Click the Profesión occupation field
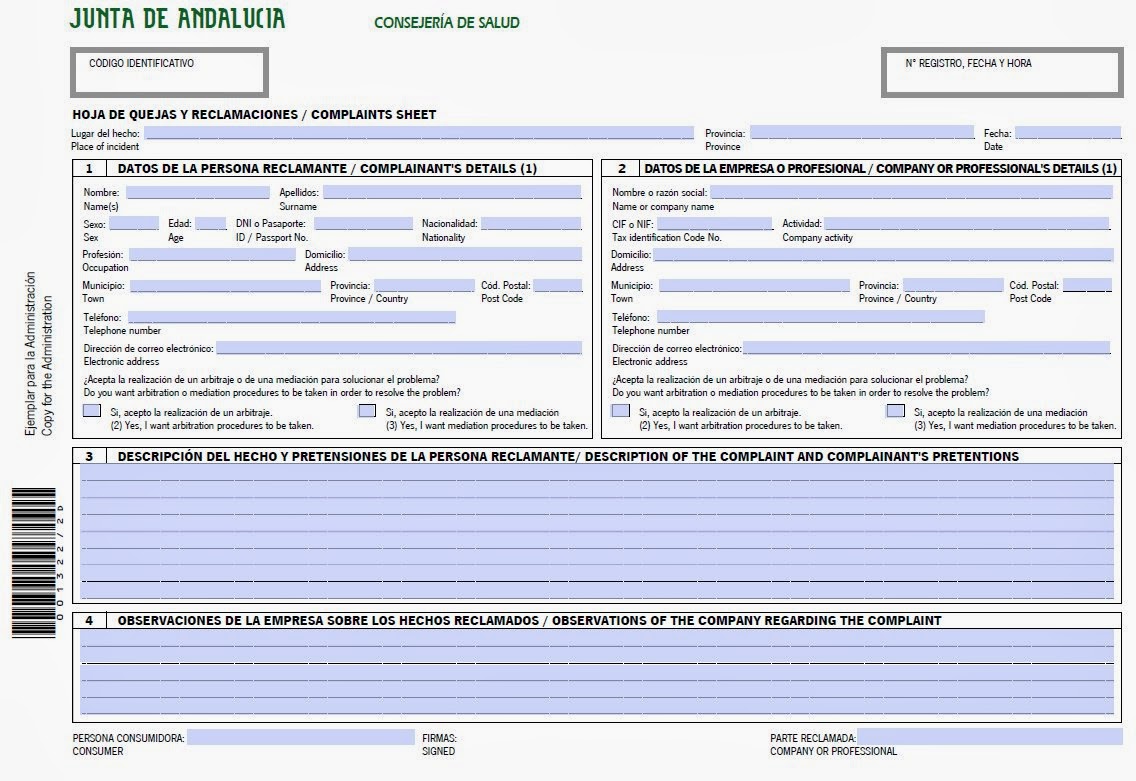The width and height of the screenshot is (1136, 781). coord(212,254)
